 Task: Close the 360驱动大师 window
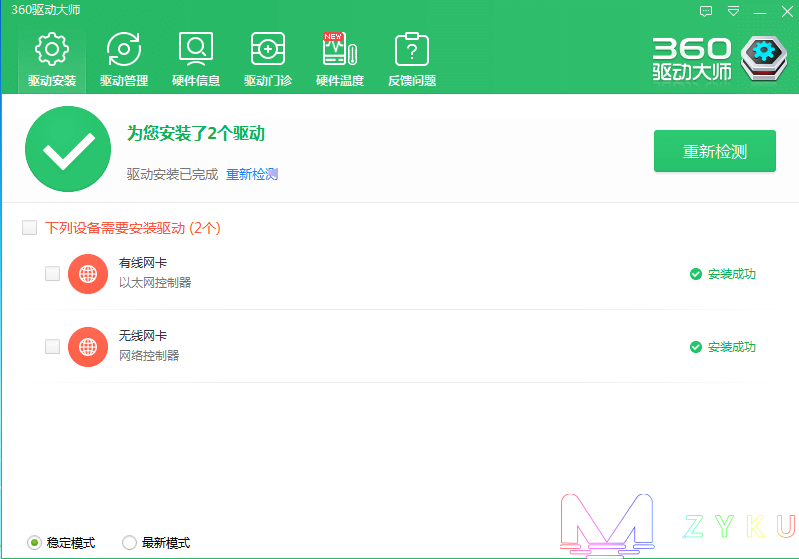click(x=787, y=11)
